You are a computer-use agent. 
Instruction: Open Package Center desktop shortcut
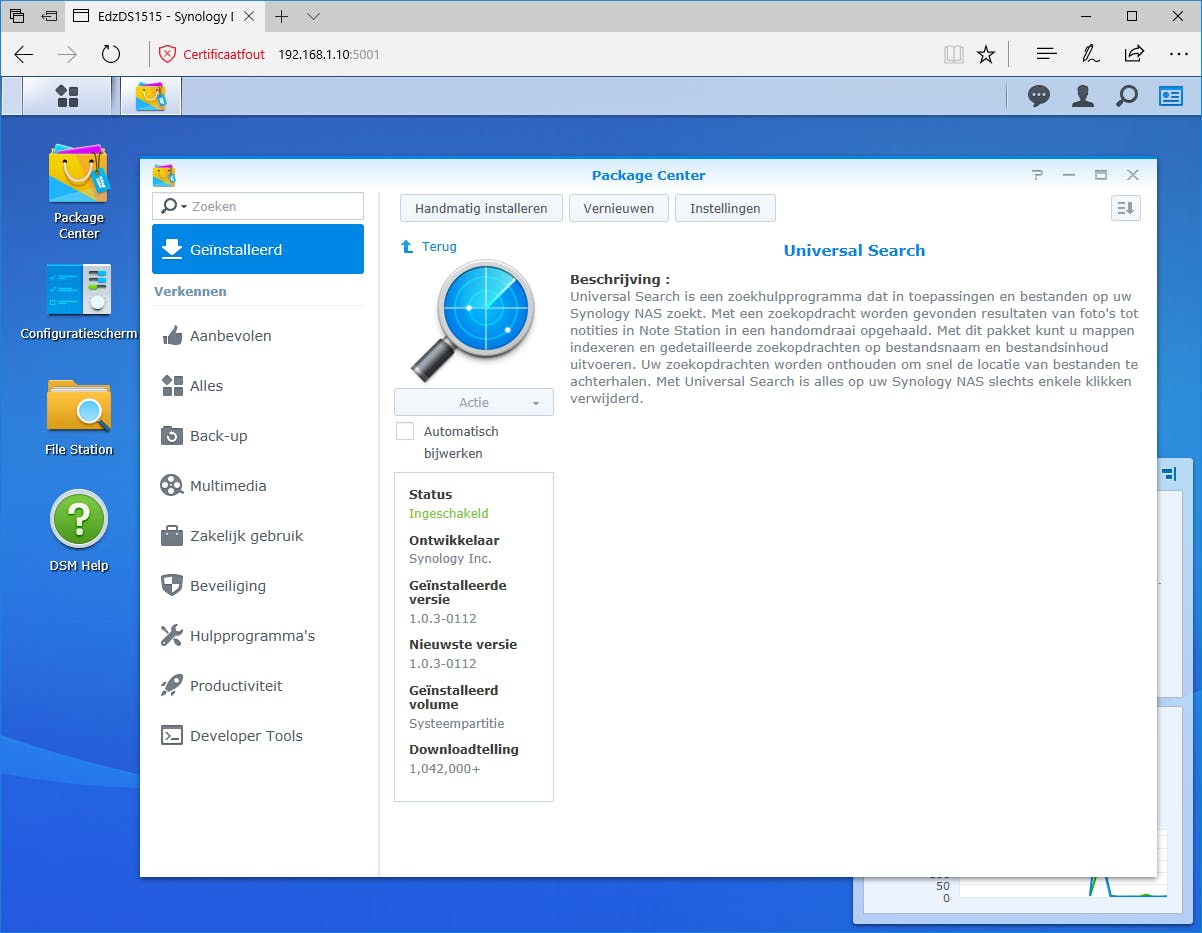(x=78, y=192)
